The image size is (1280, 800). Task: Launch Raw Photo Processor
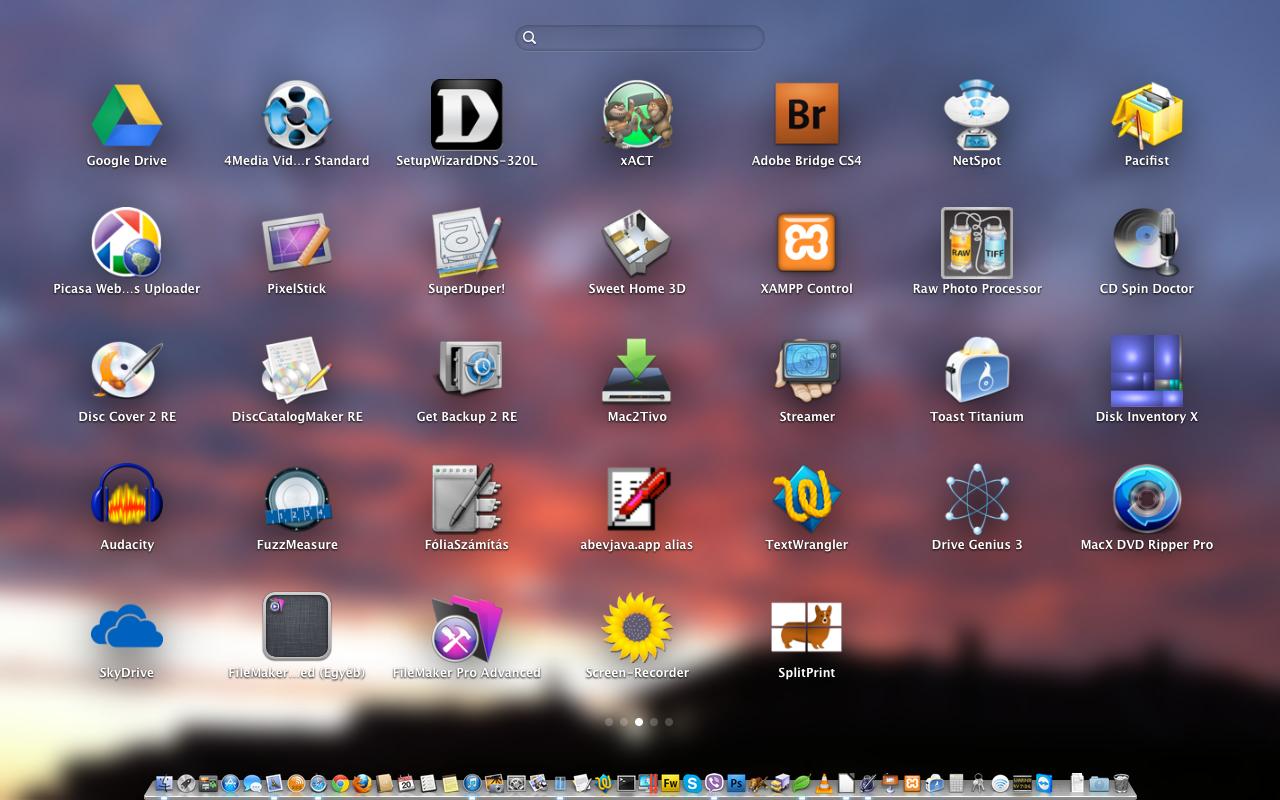pos(977,243)
